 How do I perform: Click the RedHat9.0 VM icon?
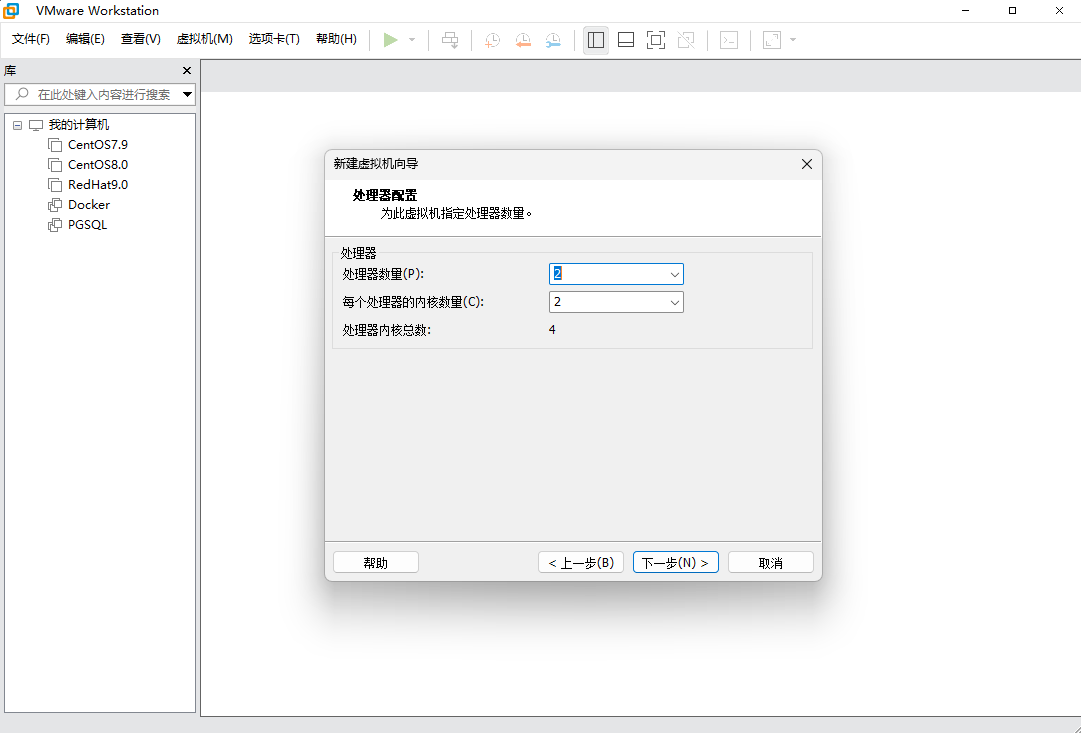tap(54, 185)
